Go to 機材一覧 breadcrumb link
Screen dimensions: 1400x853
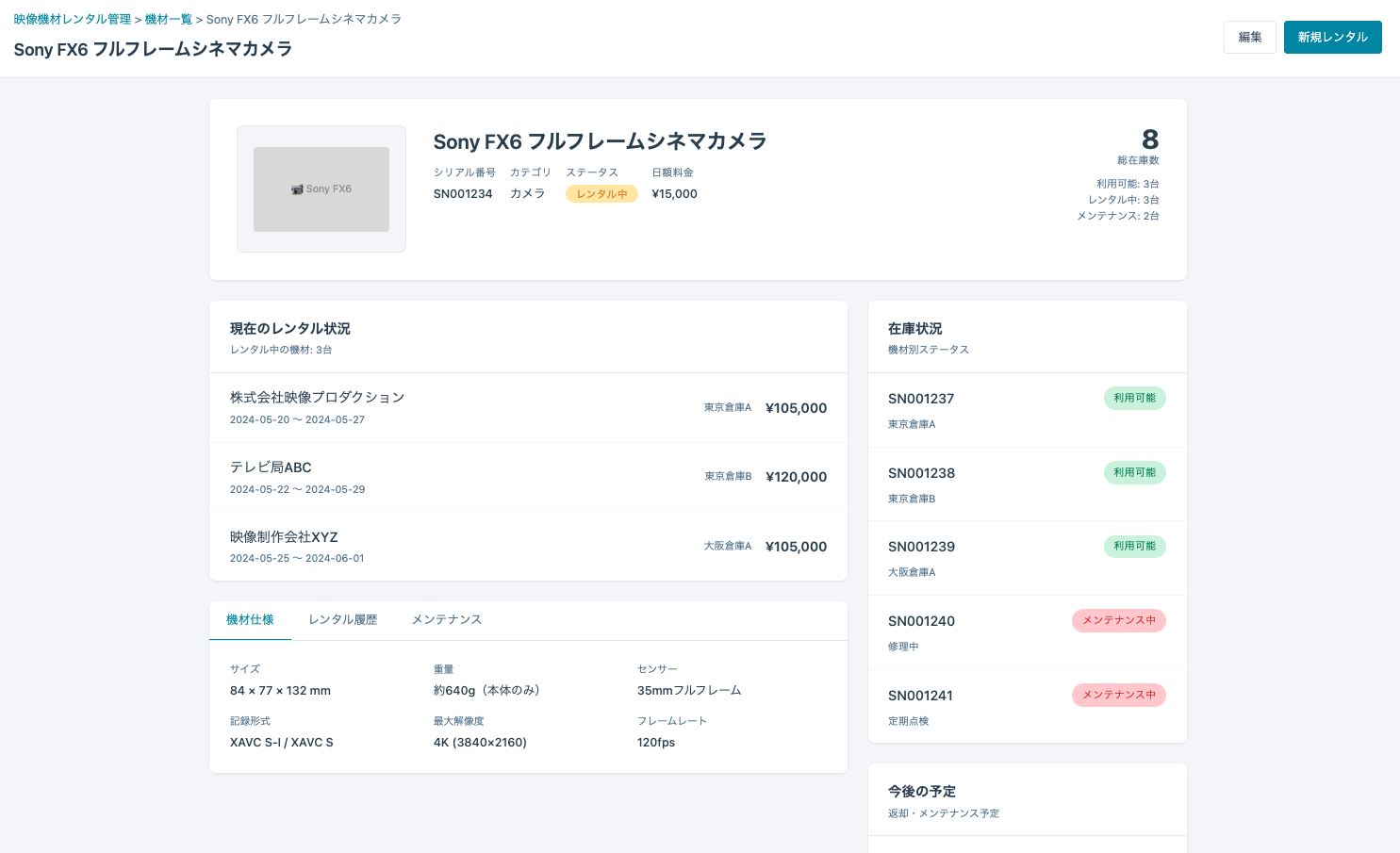pyautogui.click(x=169, y=19)
